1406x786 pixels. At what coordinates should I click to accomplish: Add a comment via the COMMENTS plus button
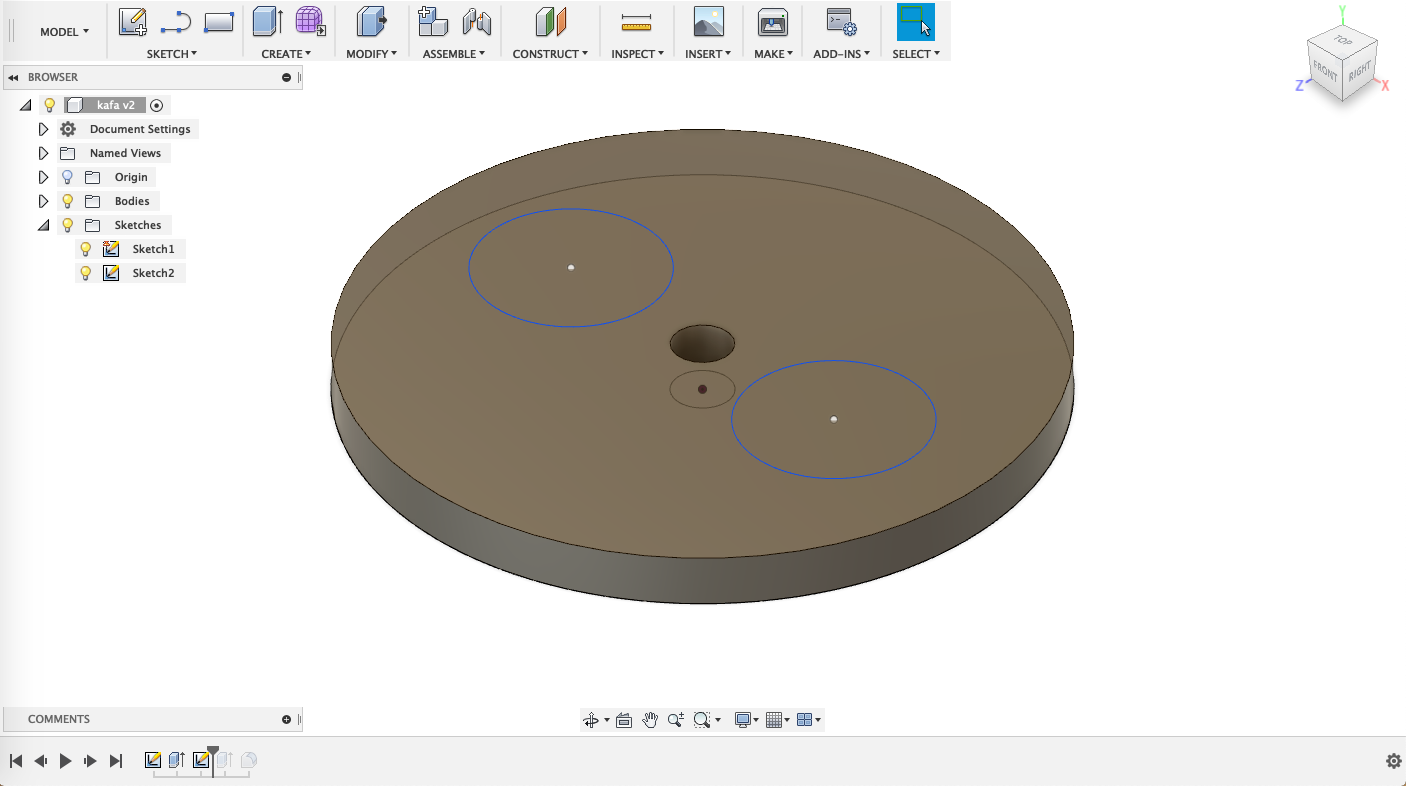pyautogui.click(x=286, y=718)
